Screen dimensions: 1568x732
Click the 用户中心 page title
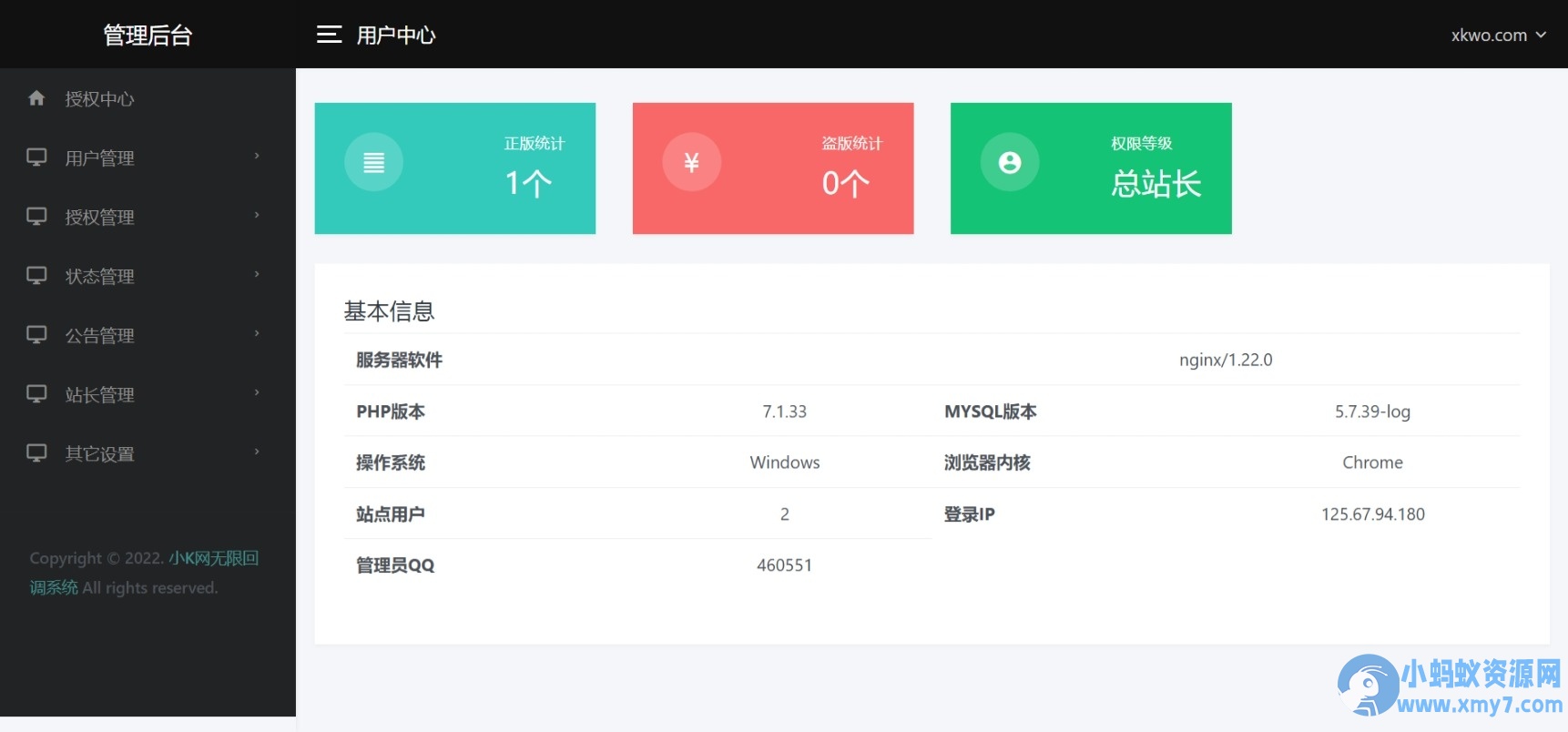pyautogui.click(x=396, y=35)
